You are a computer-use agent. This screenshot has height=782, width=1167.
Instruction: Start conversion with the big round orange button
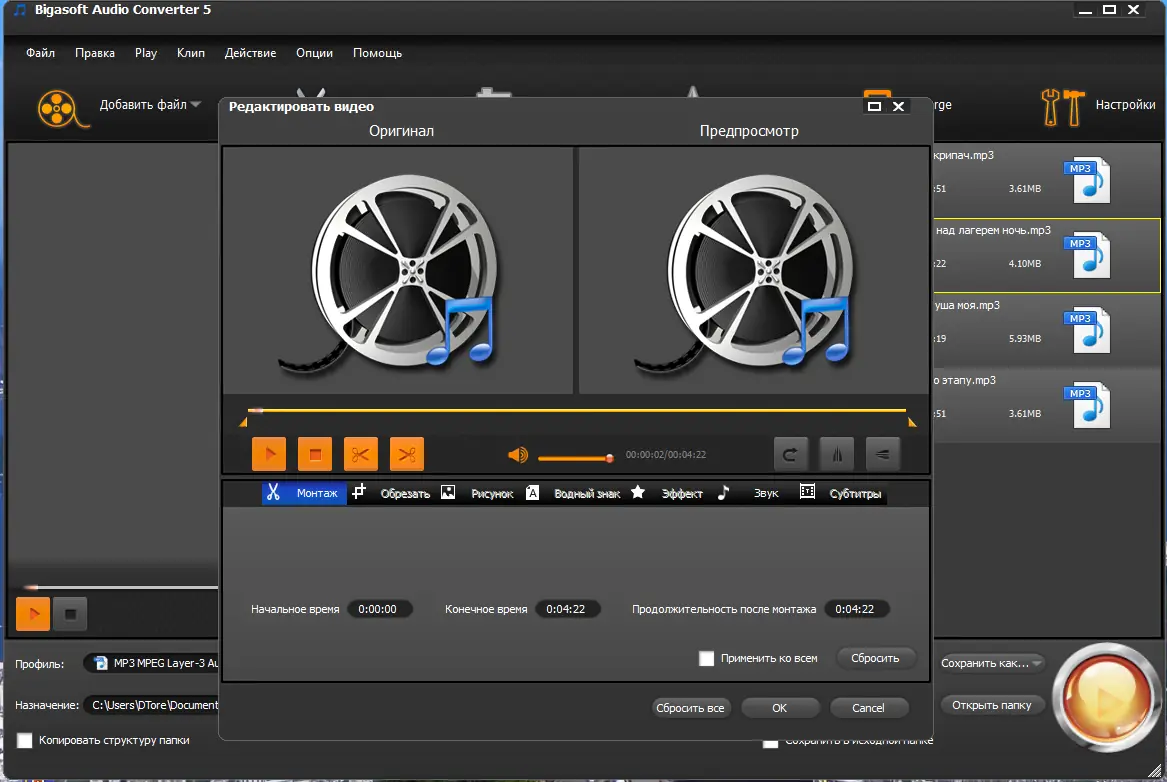click(x=1106, y=697)
